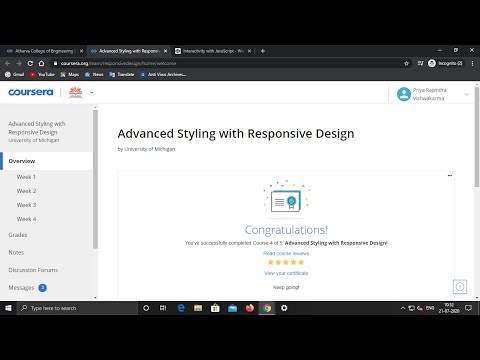Viewport: 480px width, 360px height.
Task: Open the media control icon in toolbar
Action: (x=420, y=63)
